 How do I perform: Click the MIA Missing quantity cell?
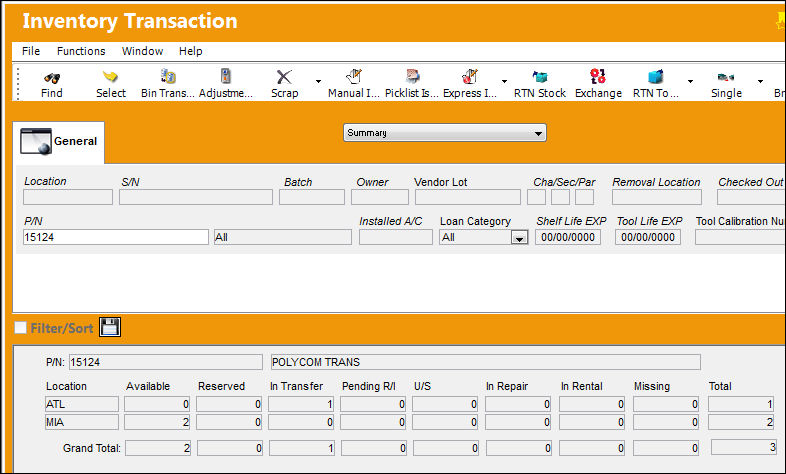coord(666,422)
